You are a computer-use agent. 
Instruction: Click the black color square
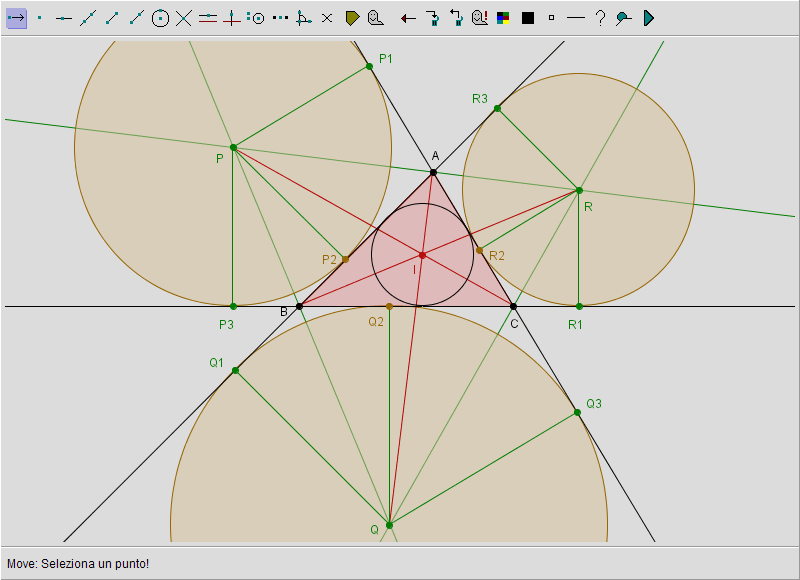pos(528,18)
